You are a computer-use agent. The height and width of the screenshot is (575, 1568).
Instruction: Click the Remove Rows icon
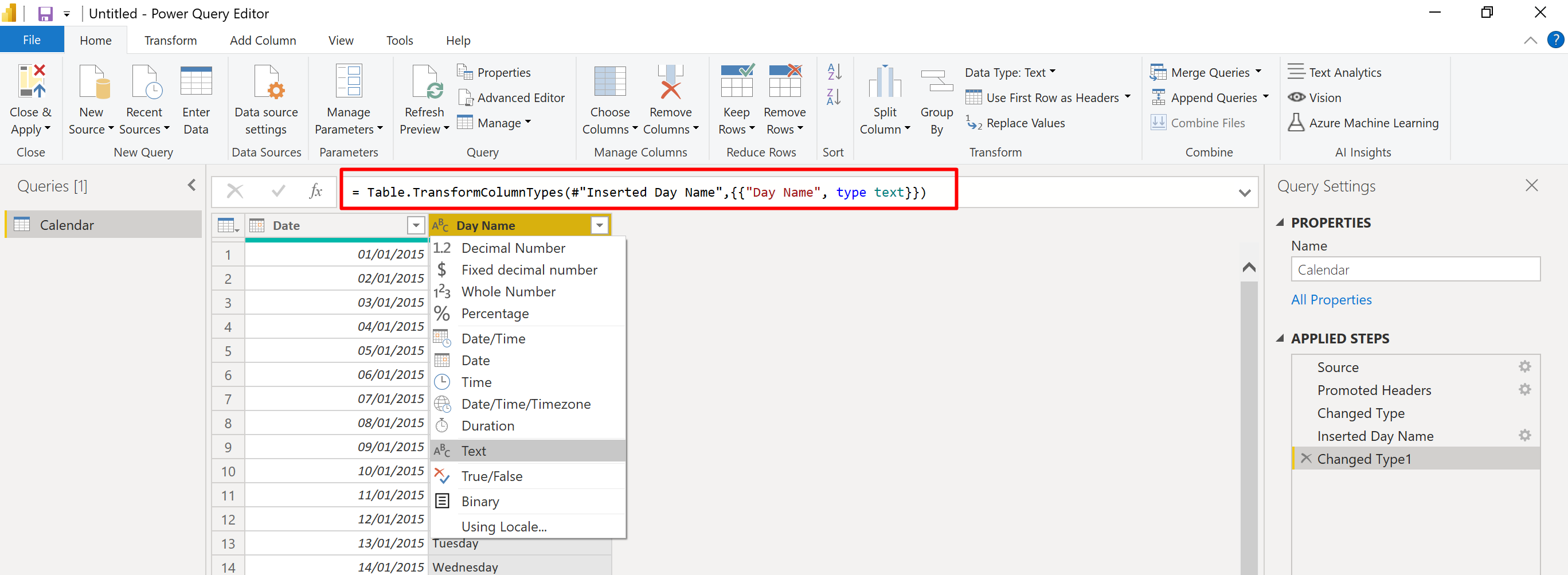click(785, 80)
